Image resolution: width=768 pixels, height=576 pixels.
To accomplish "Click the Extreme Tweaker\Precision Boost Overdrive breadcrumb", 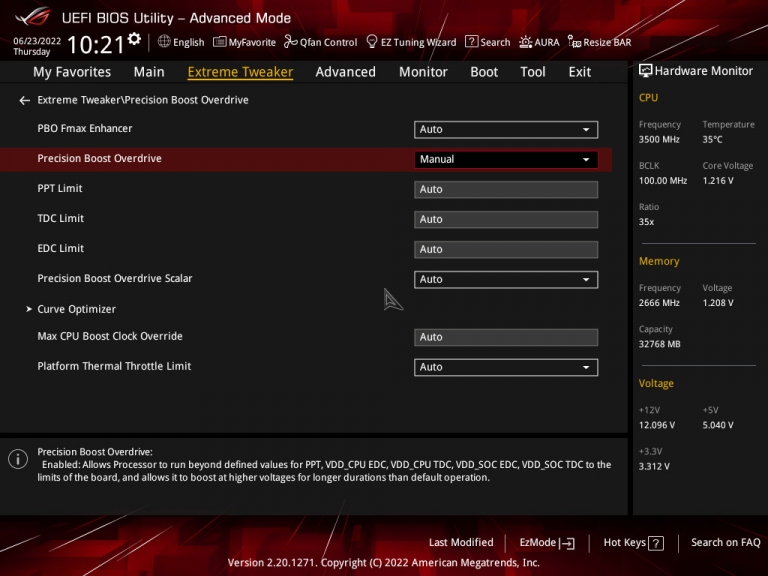I will [143, 100].
